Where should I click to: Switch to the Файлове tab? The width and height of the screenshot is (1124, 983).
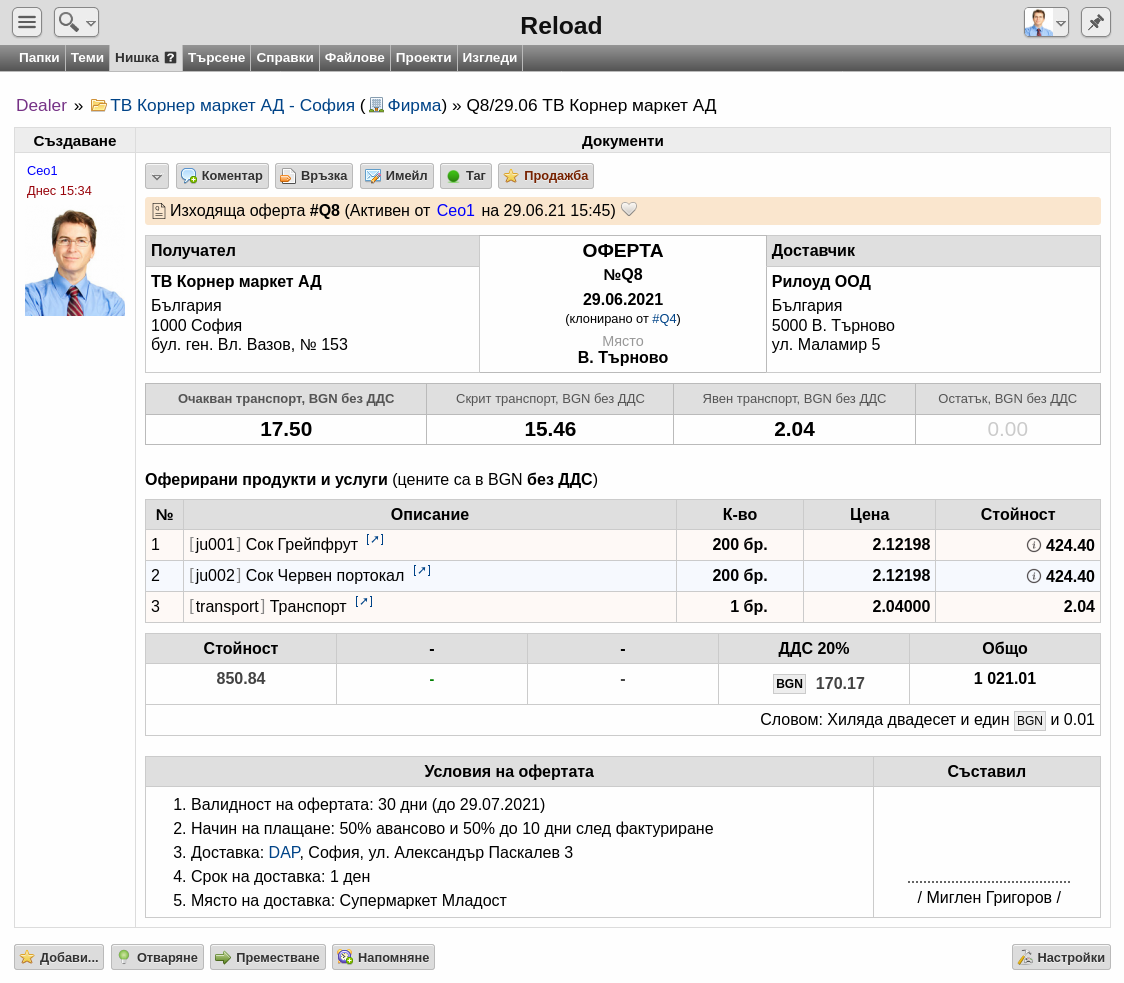click(354, 57)
